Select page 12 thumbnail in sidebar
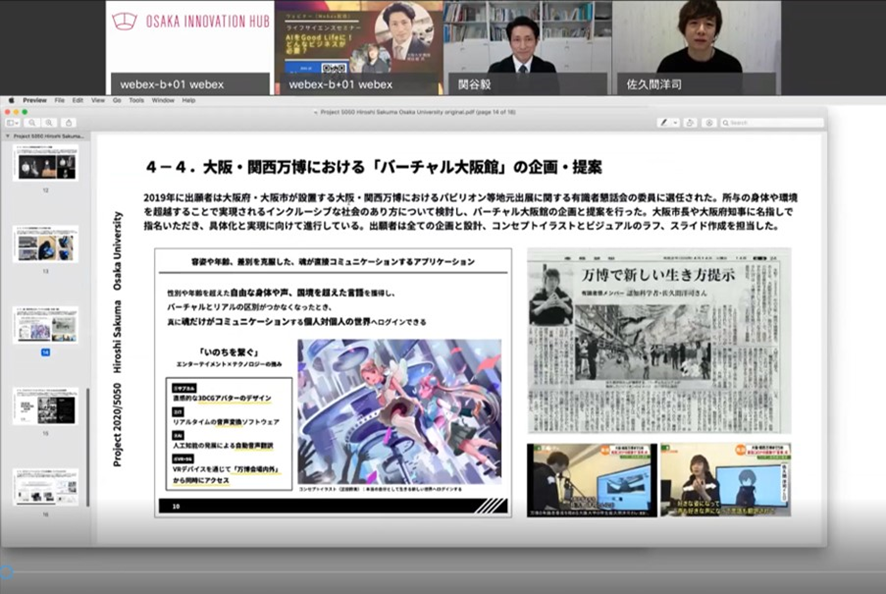Image resolution: width=886 pixels, height=594 pixels. tap(45, 165)
